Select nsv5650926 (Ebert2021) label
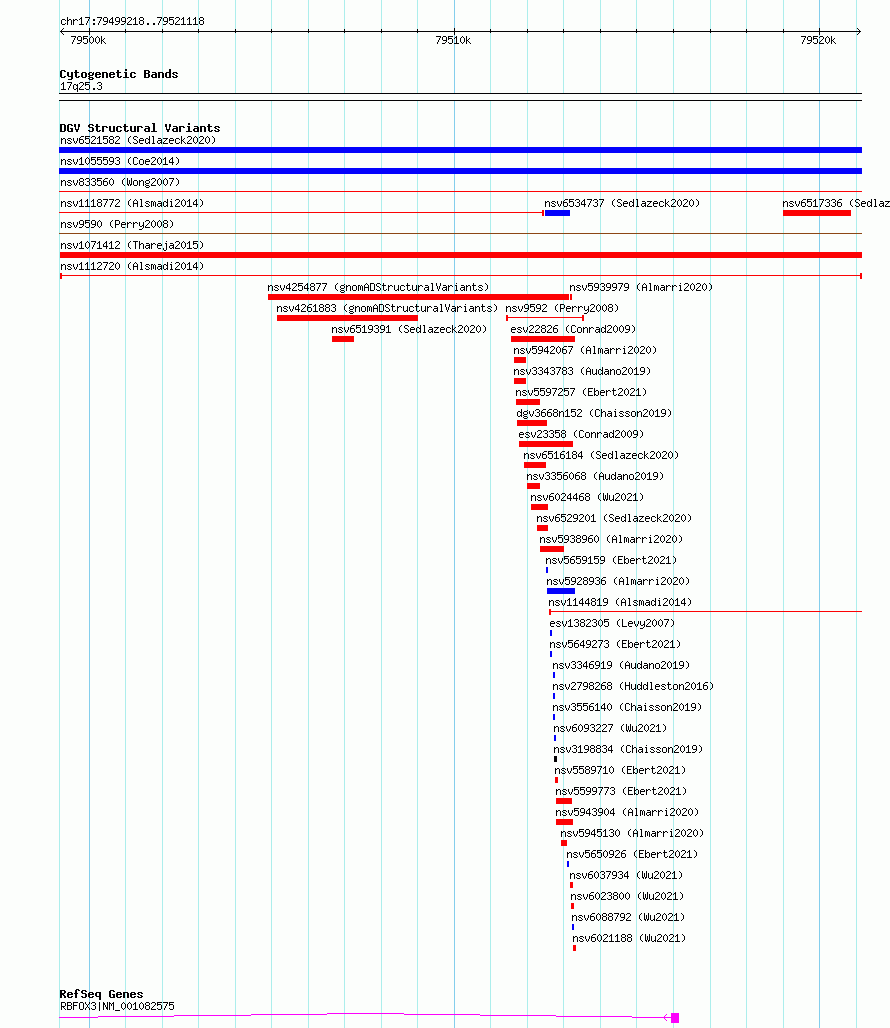 point(632,853)
